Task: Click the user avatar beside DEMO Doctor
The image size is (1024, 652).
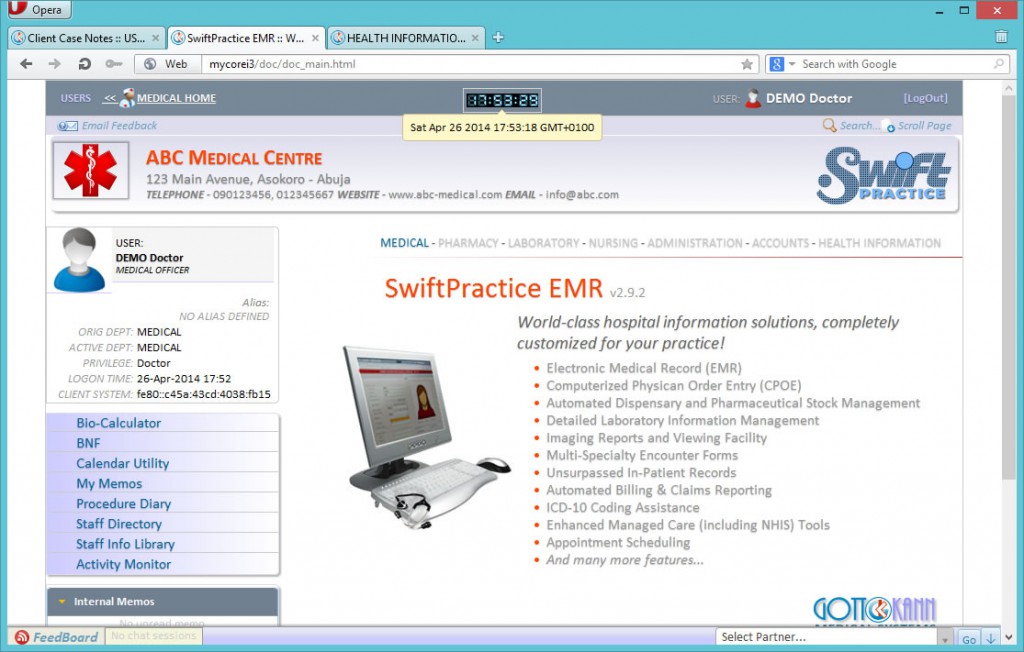Action: 753,98
